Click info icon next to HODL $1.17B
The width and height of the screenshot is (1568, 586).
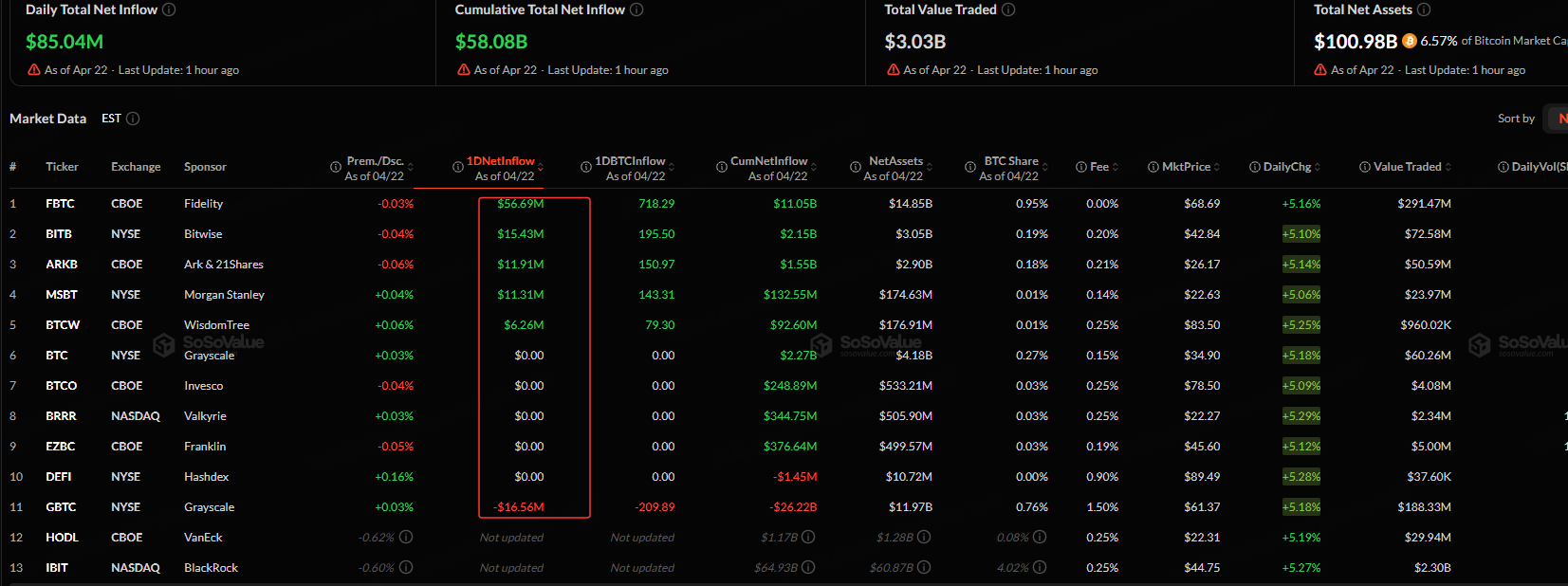pyautogui.click(x=808, y=537)
